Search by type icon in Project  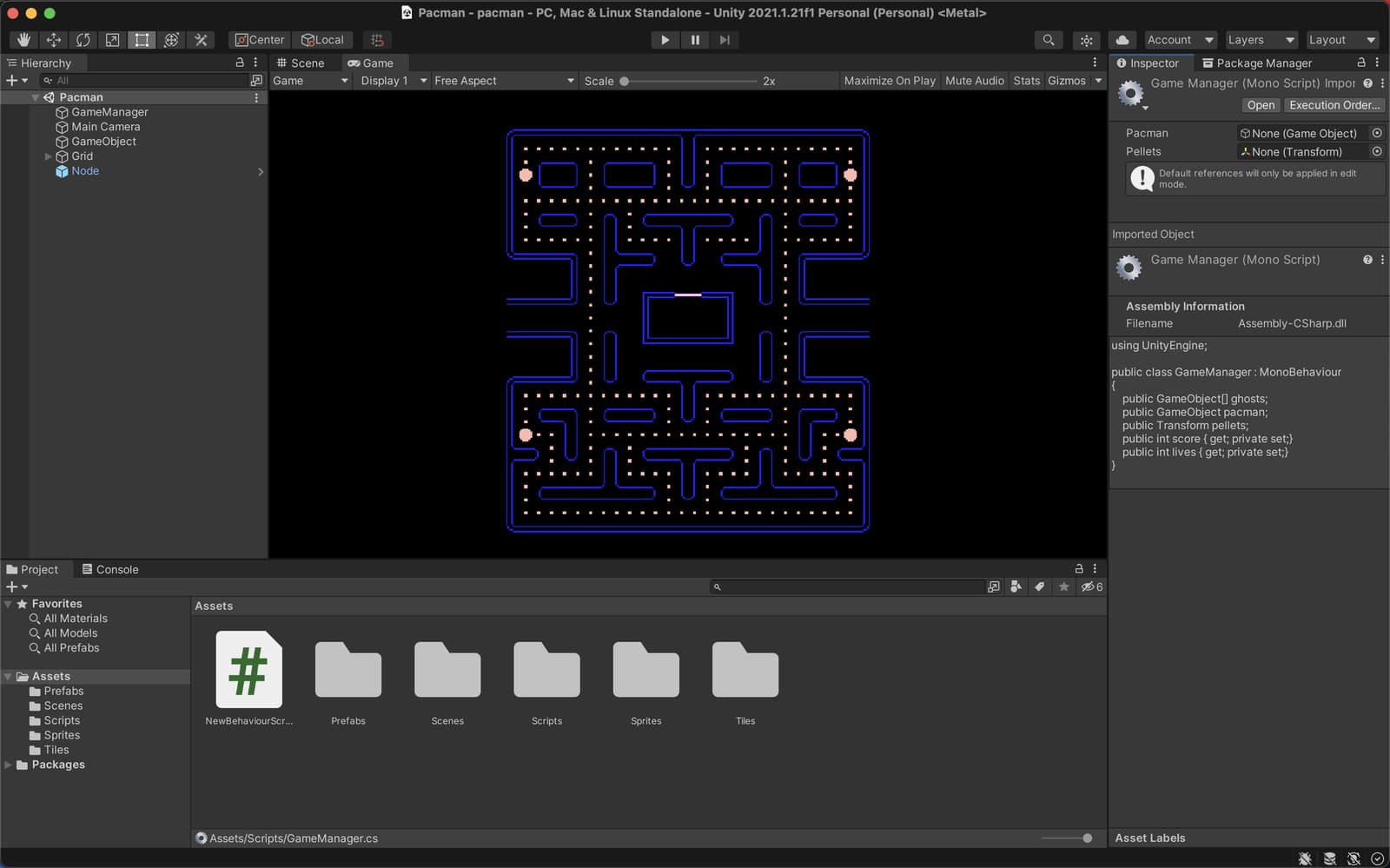coord(1016,586)
